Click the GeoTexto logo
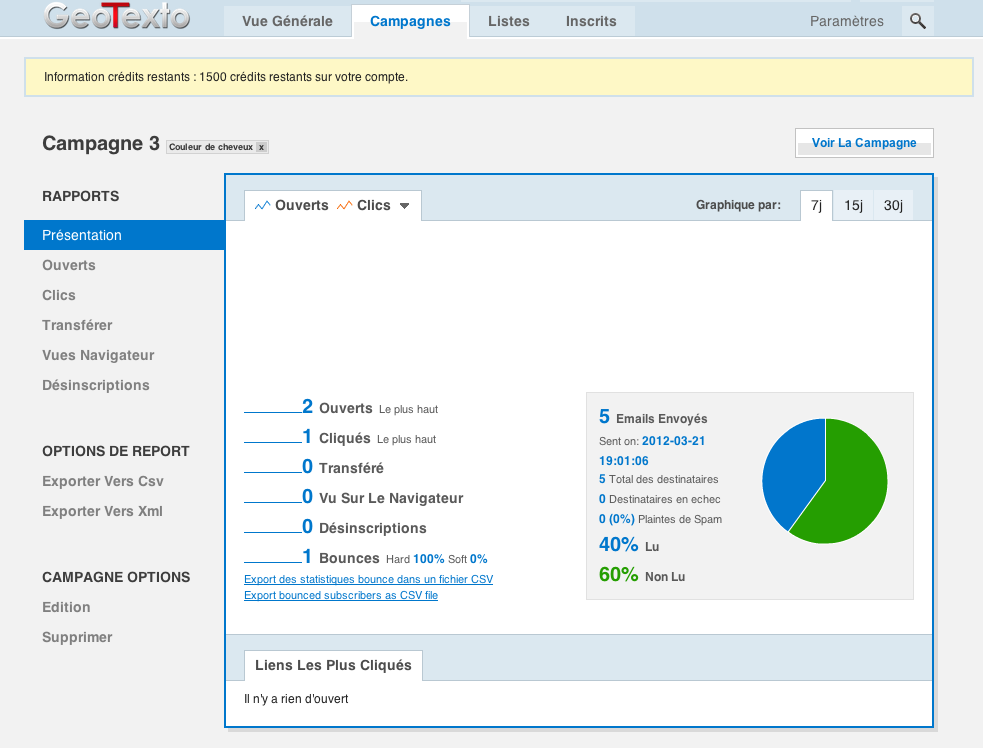 [117, 16]
